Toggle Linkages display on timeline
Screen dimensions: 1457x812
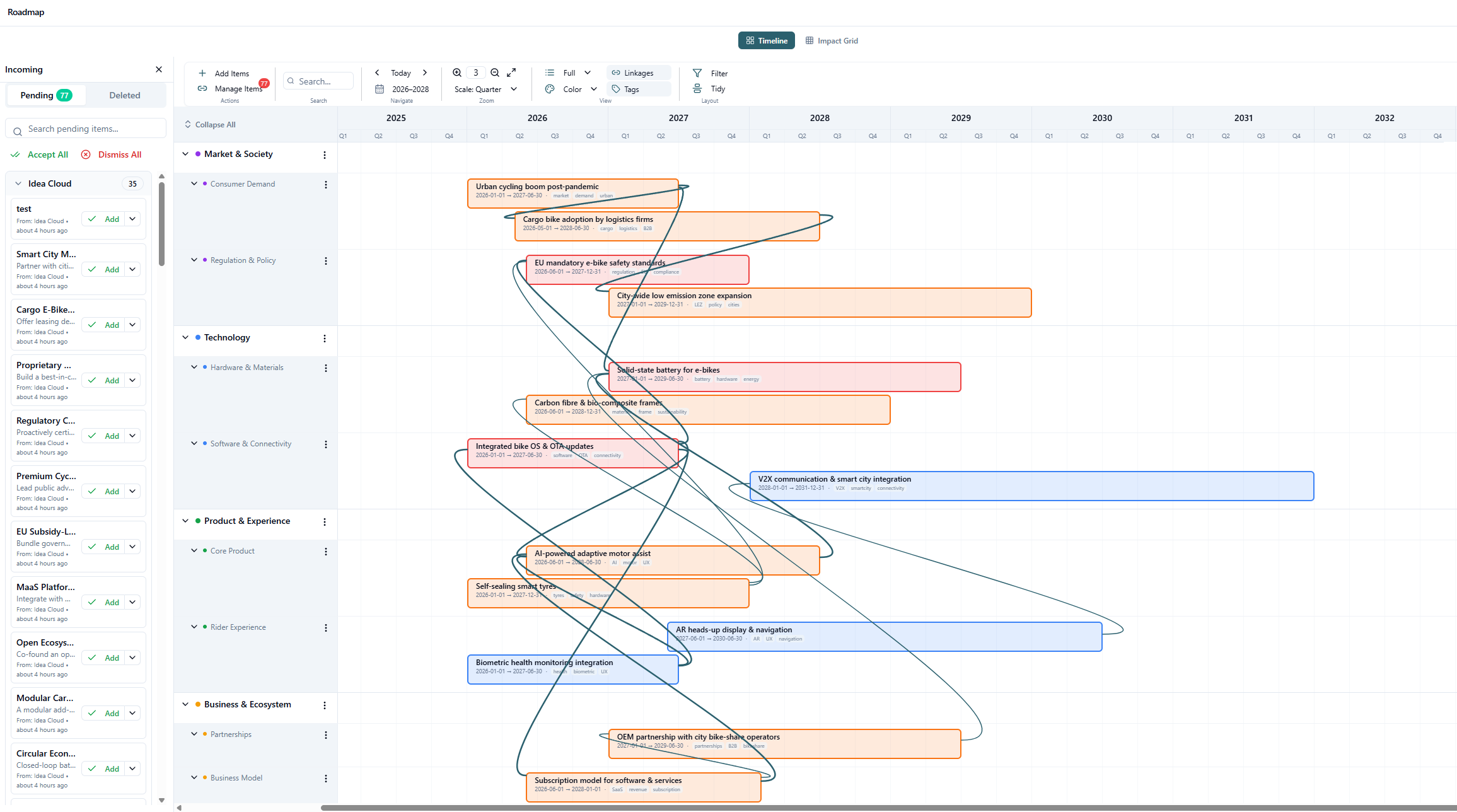[638, 72]
